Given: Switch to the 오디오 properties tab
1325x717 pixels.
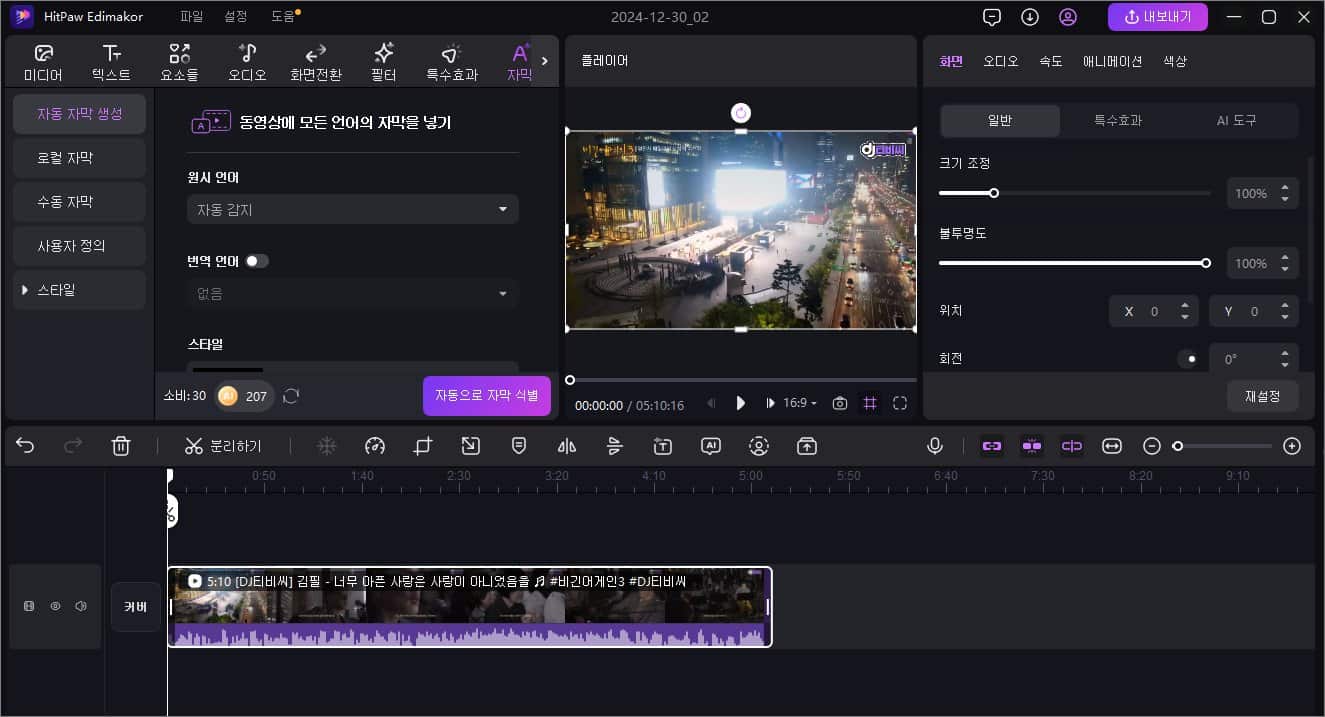Looking at the screenshot, I should coord(1000,61).
